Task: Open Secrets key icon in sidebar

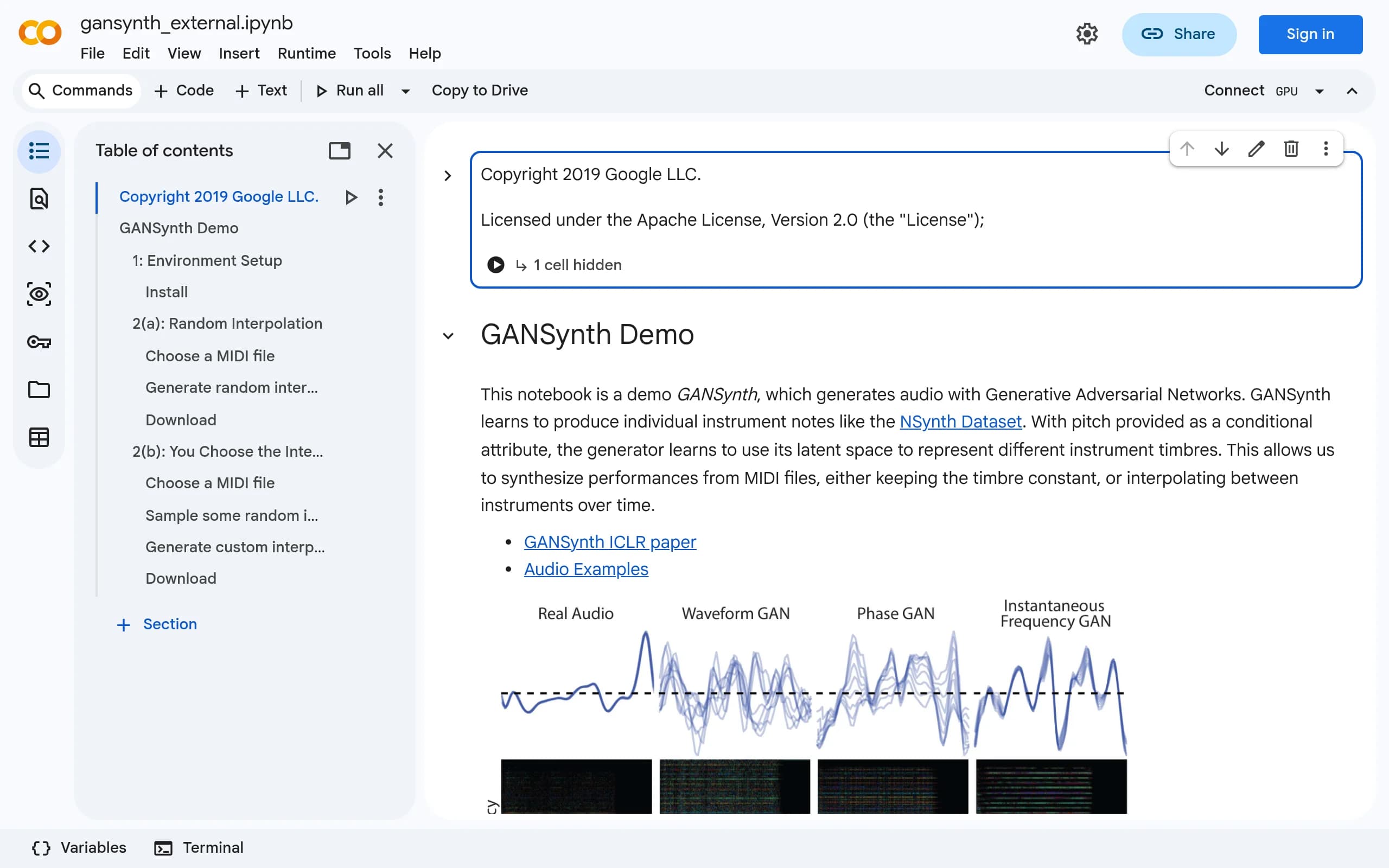Action: click(39, 342)
